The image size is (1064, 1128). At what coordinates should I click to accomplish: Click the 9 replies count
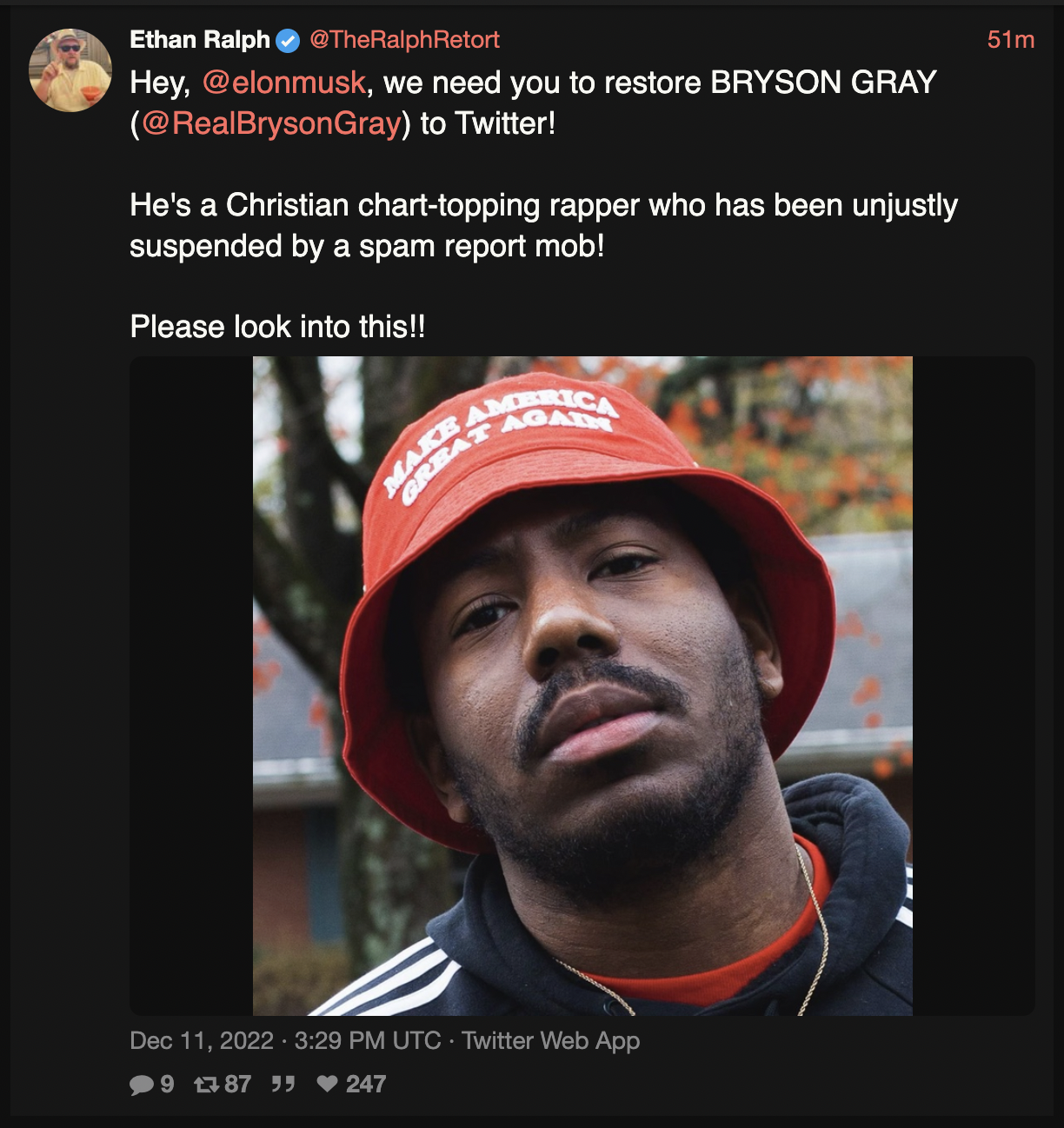[167, 1084]
